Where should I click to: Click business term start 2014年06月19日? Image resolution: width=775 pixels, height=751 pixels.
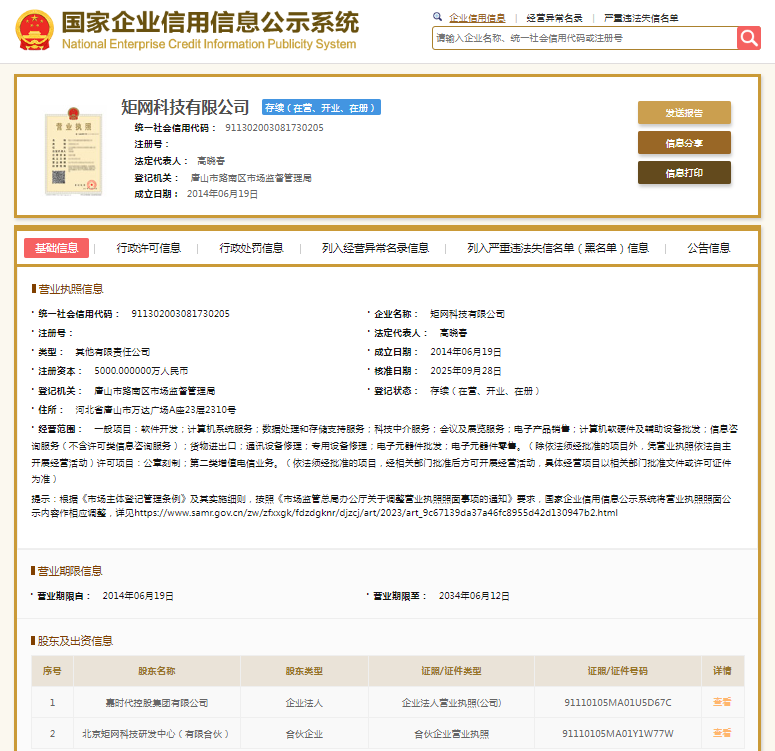138,596
